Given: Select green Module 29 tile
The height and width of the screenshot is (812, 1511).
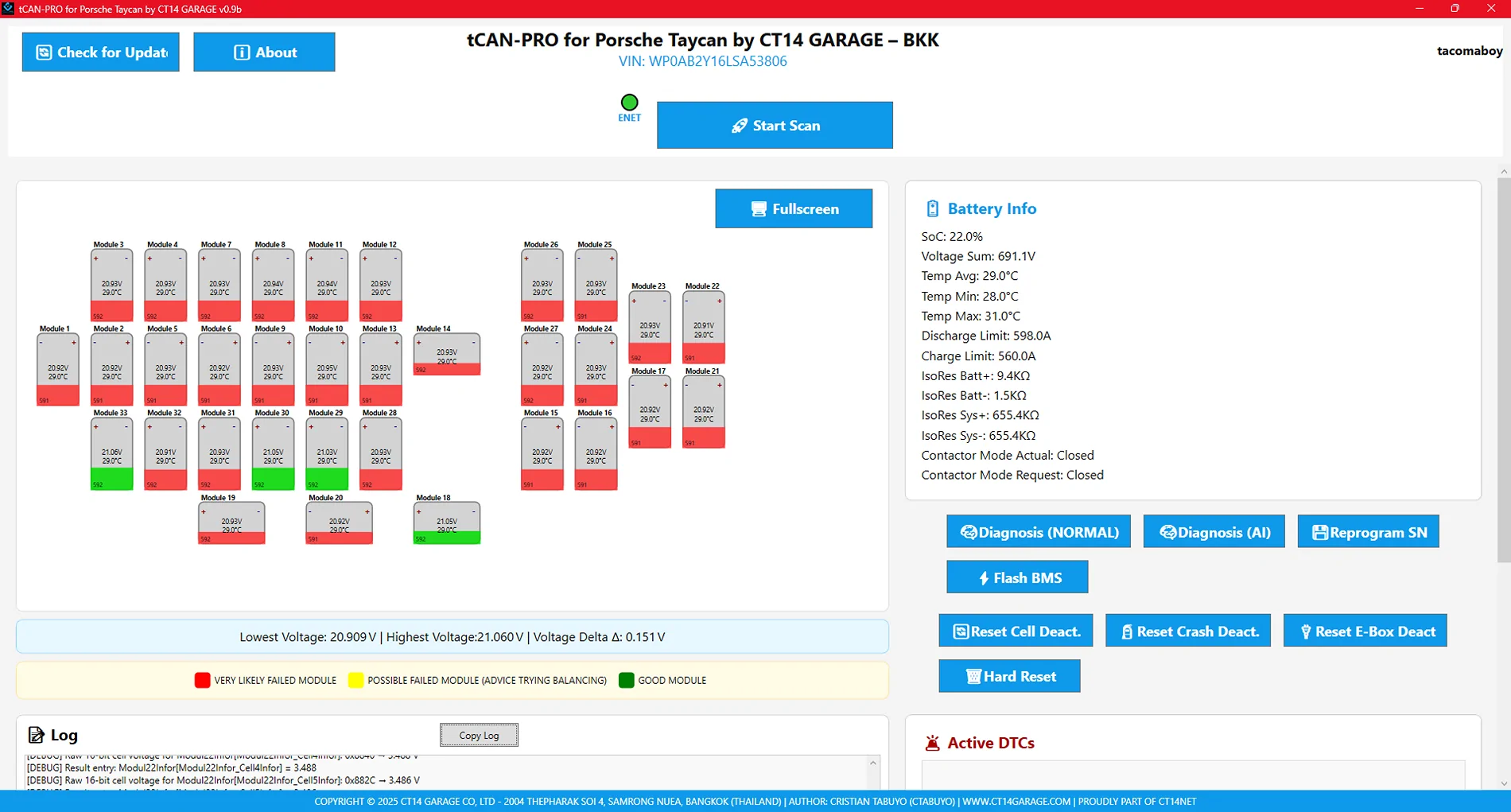Looking at the screenshot, I should tap(327, 454).
